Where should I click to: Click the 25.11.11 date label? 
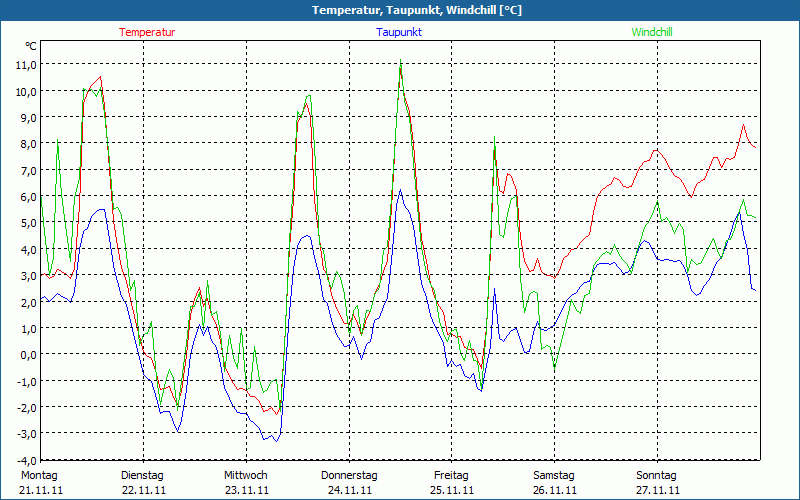[x=452, y=490]
